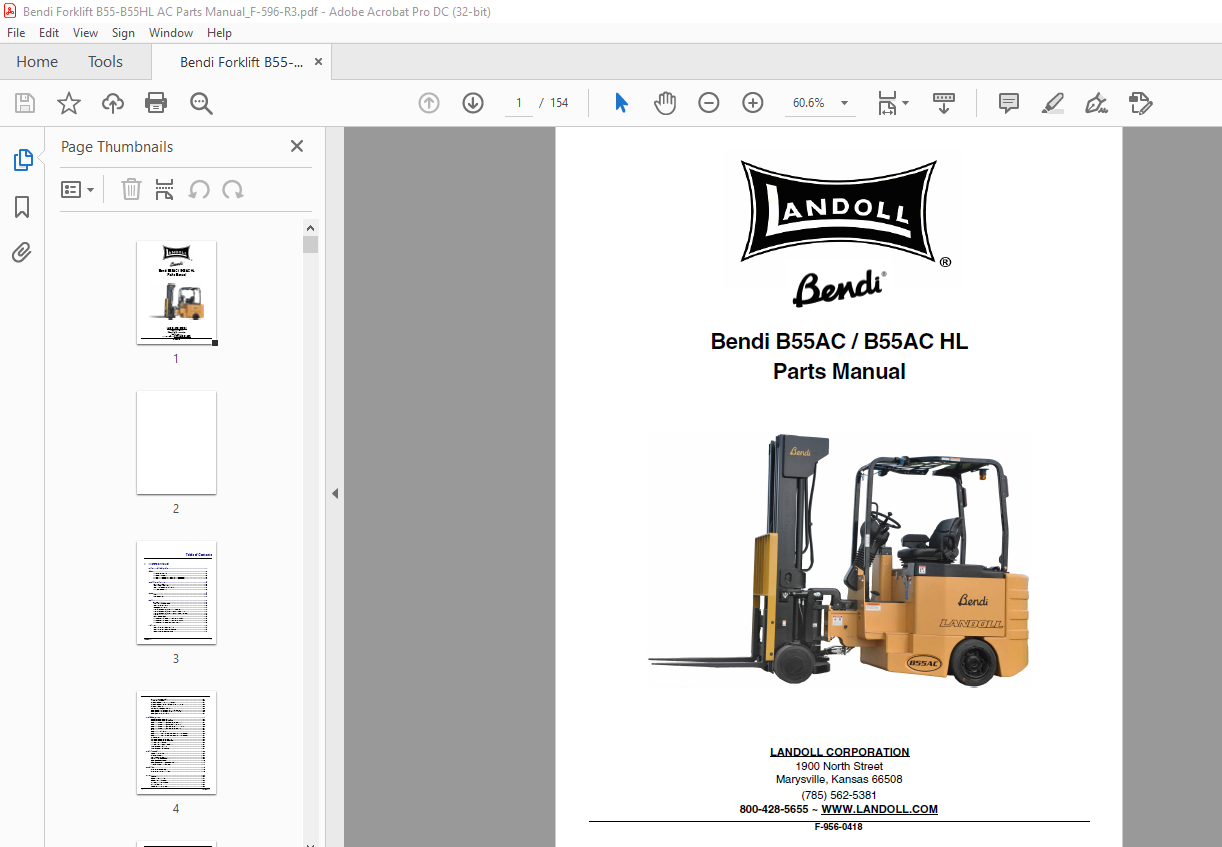1222x847 pixels.
Task: Activate the hand pan tool
Action: [665, 103]
